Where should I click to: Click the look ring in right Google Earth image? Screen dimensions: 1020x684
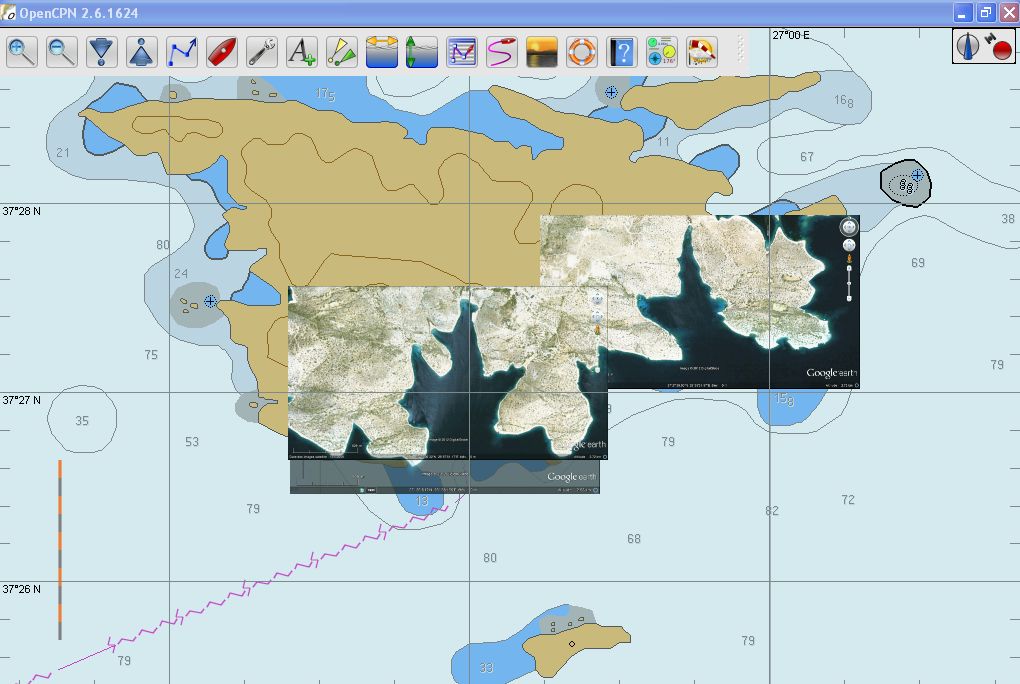pos(848,226)
